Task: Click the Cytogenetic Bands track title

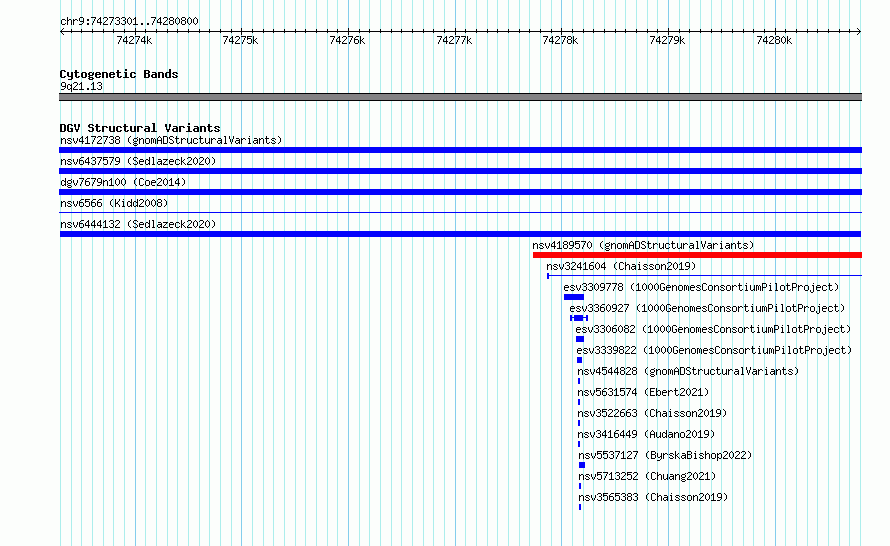Action: point(119,74)
